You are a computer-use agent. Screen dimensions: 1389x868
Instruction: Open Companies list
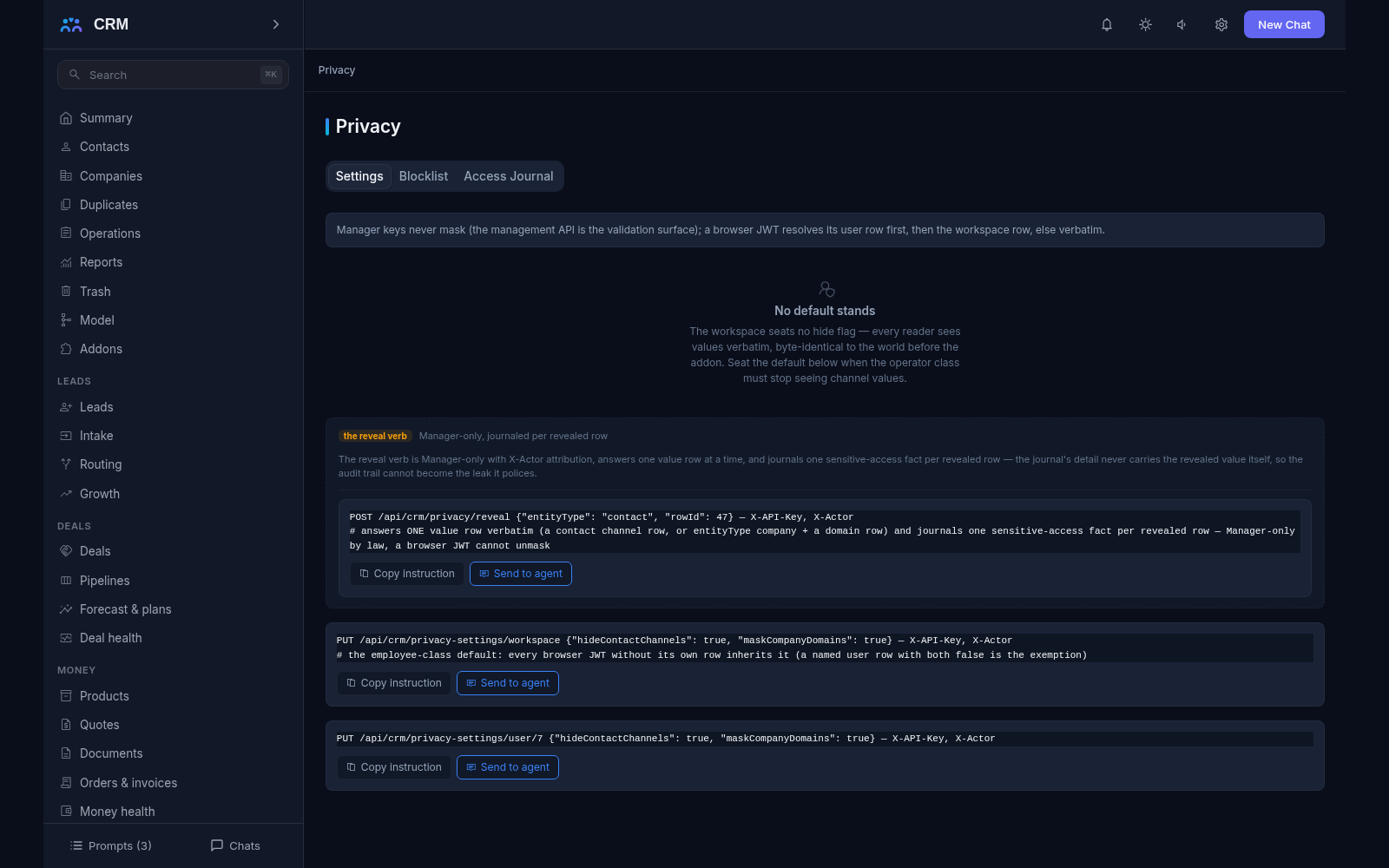[x=173, y=176]
